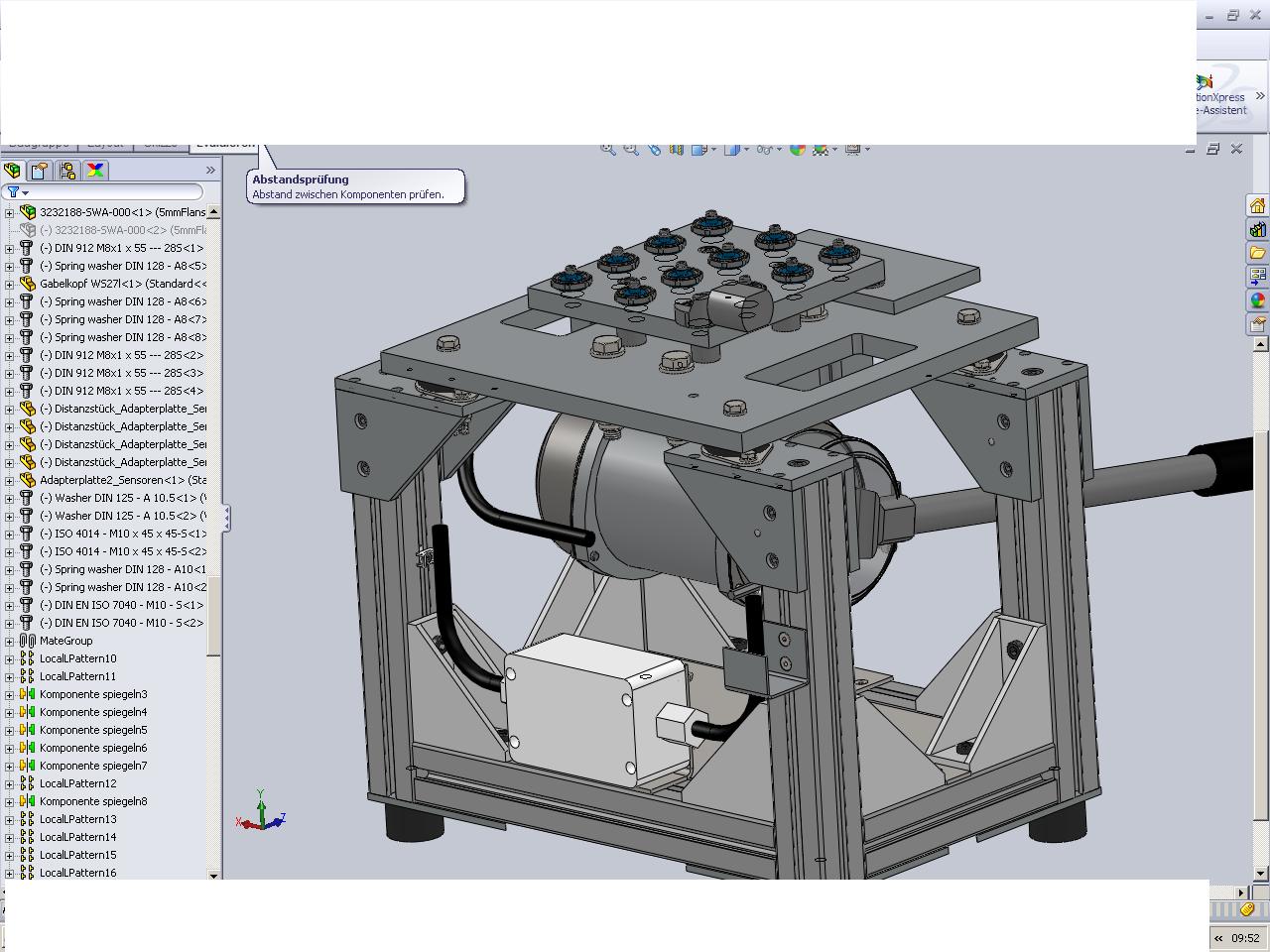The image size is (1270, 952).
Task: Open the View Palette task pane icon
Action: pos(1257,277)
